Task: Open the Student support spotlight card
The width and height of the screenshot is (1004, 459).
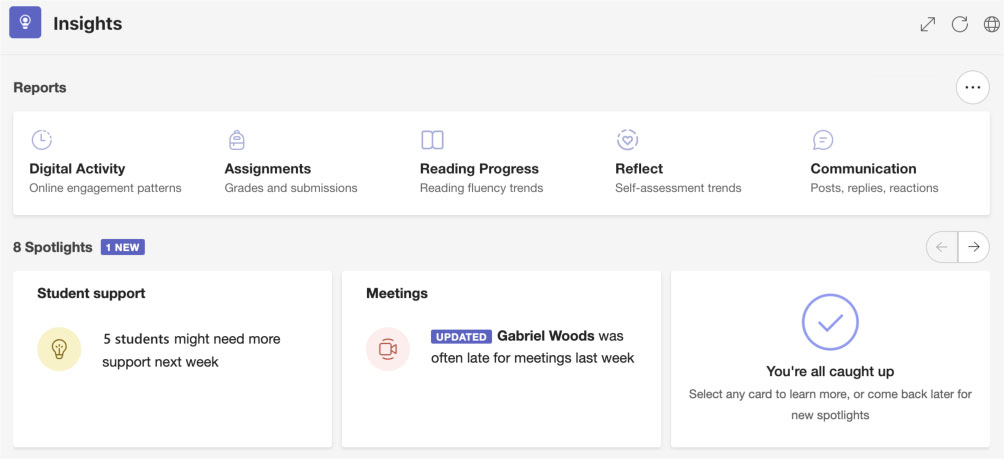Action: (x=171, y=358)
